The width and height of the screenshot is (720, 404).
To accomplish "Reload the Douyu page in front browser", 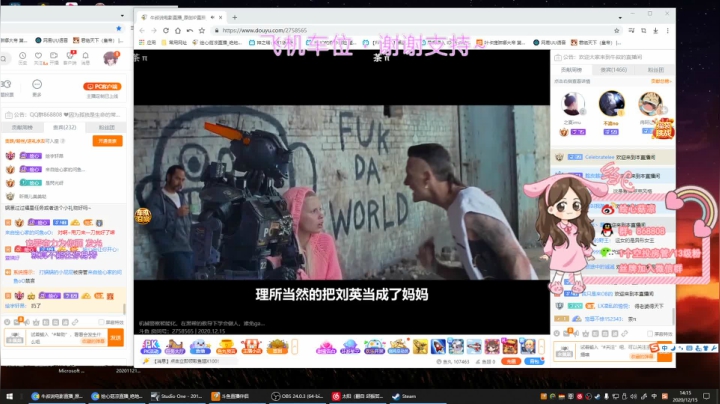I will 166,30.
